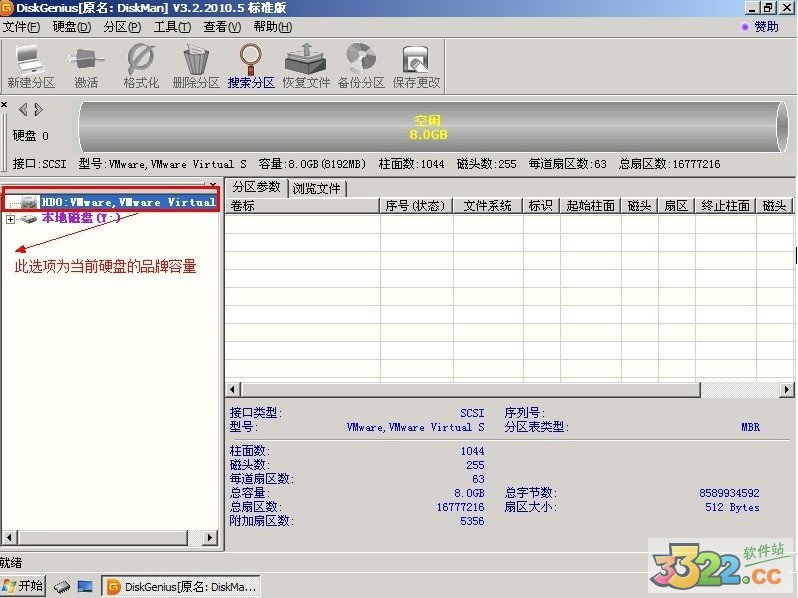Screen dimensions: 798x598
Task: Go to next disk with right arrow
Action: 39,109
